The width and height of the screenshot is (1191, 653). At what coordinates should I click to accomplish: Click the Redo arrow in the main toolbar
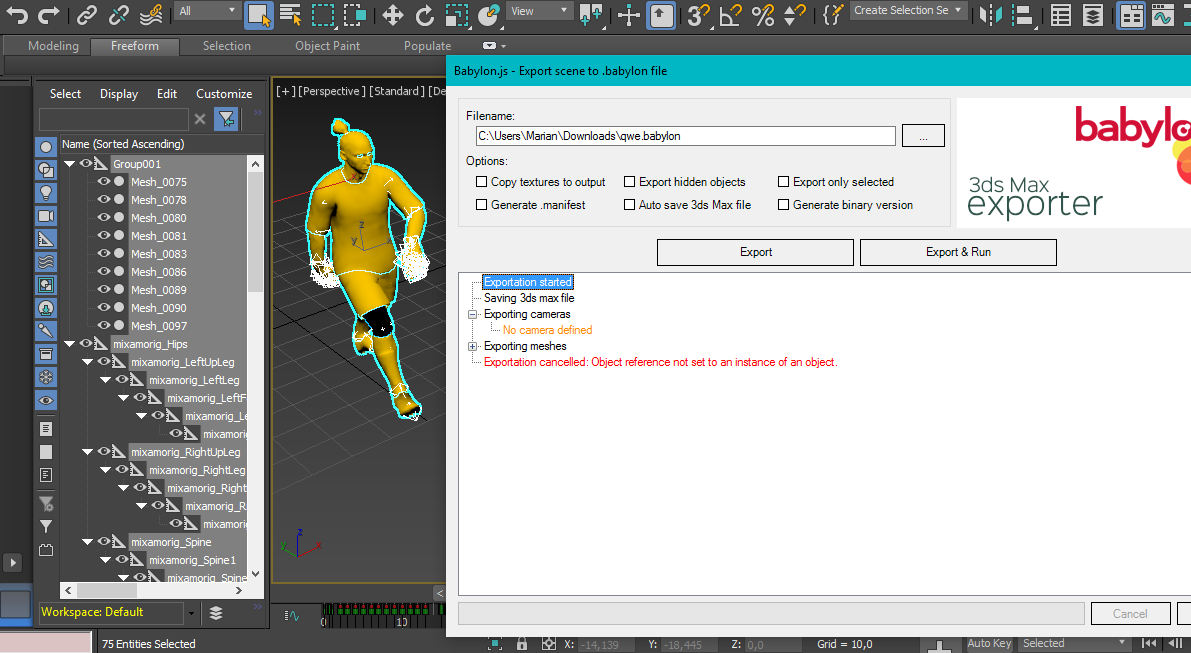(49, 14)
